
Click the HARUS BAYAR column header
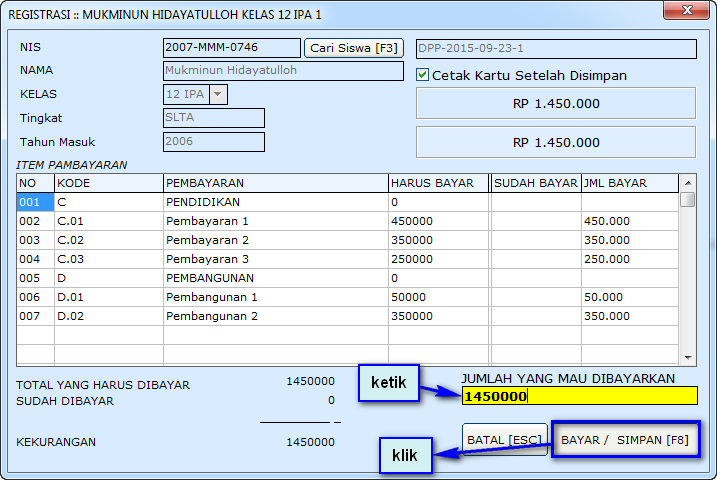pos(439,183)
